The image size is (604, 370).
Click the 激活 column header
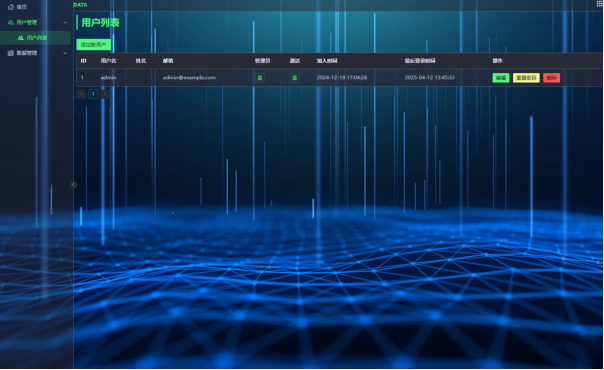click(x=295, y=61)
